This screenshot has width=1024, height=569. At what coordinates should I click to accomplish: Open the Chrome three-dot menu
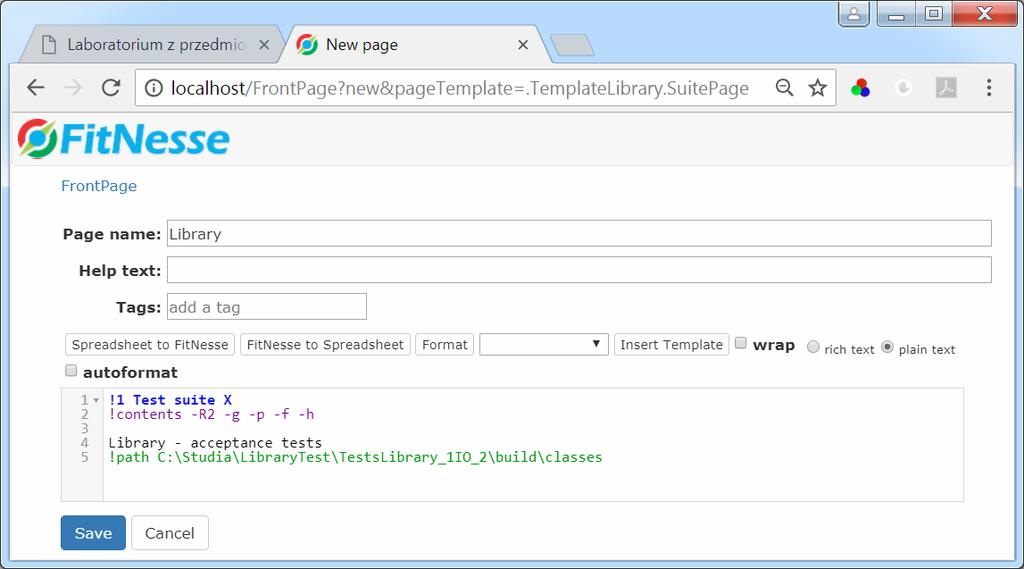click(x=989, y=88)
